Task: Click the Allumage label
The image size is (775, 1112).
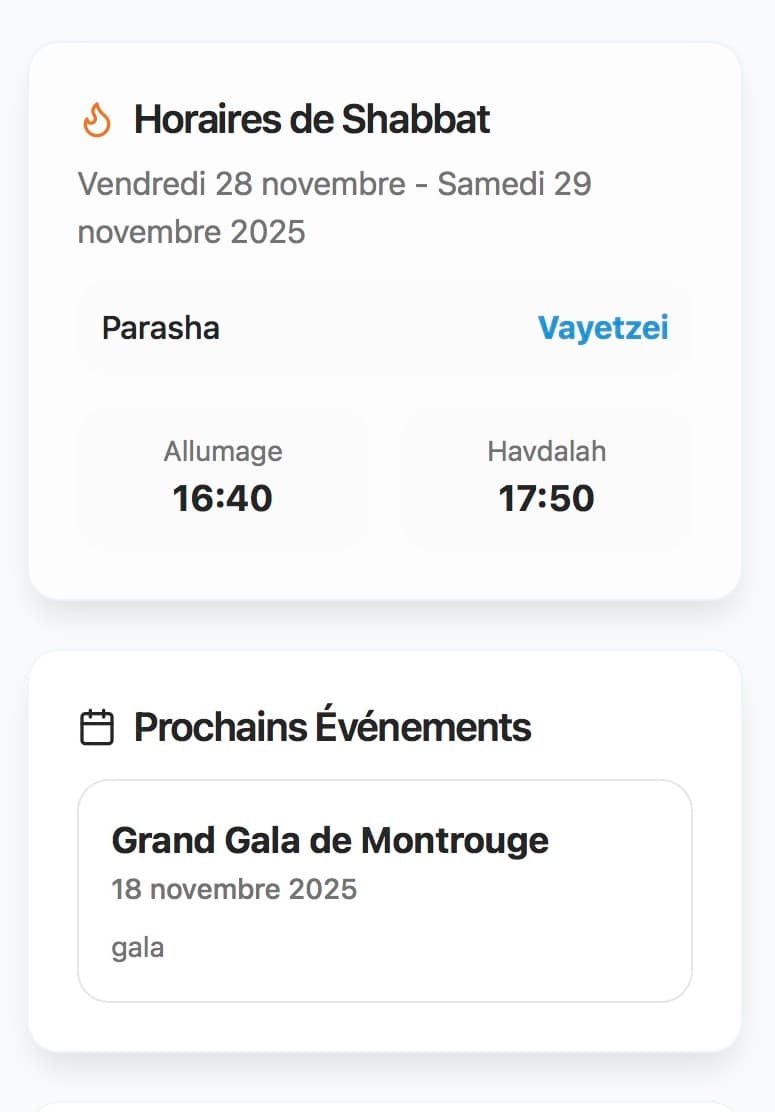Action: point(223,452)
